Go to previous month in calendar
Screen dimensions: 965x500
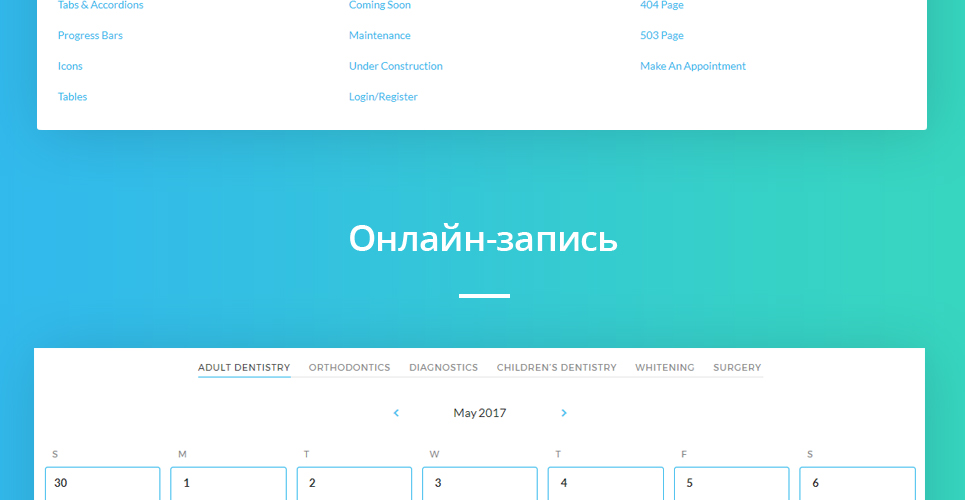(396, 413)
